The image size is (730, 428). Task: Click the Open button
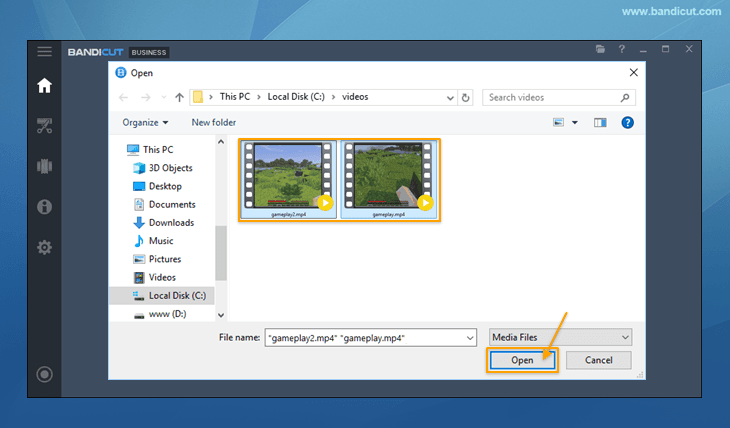pyautogui.click(x=522, y=360)
